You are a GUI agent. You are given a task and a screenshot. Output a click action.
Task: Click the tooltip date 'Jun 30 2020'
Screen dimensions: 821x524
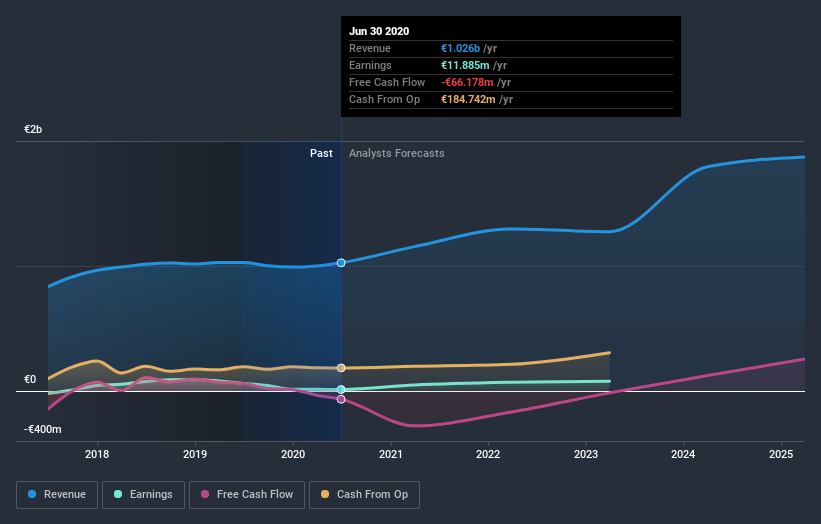click(379, 31)
